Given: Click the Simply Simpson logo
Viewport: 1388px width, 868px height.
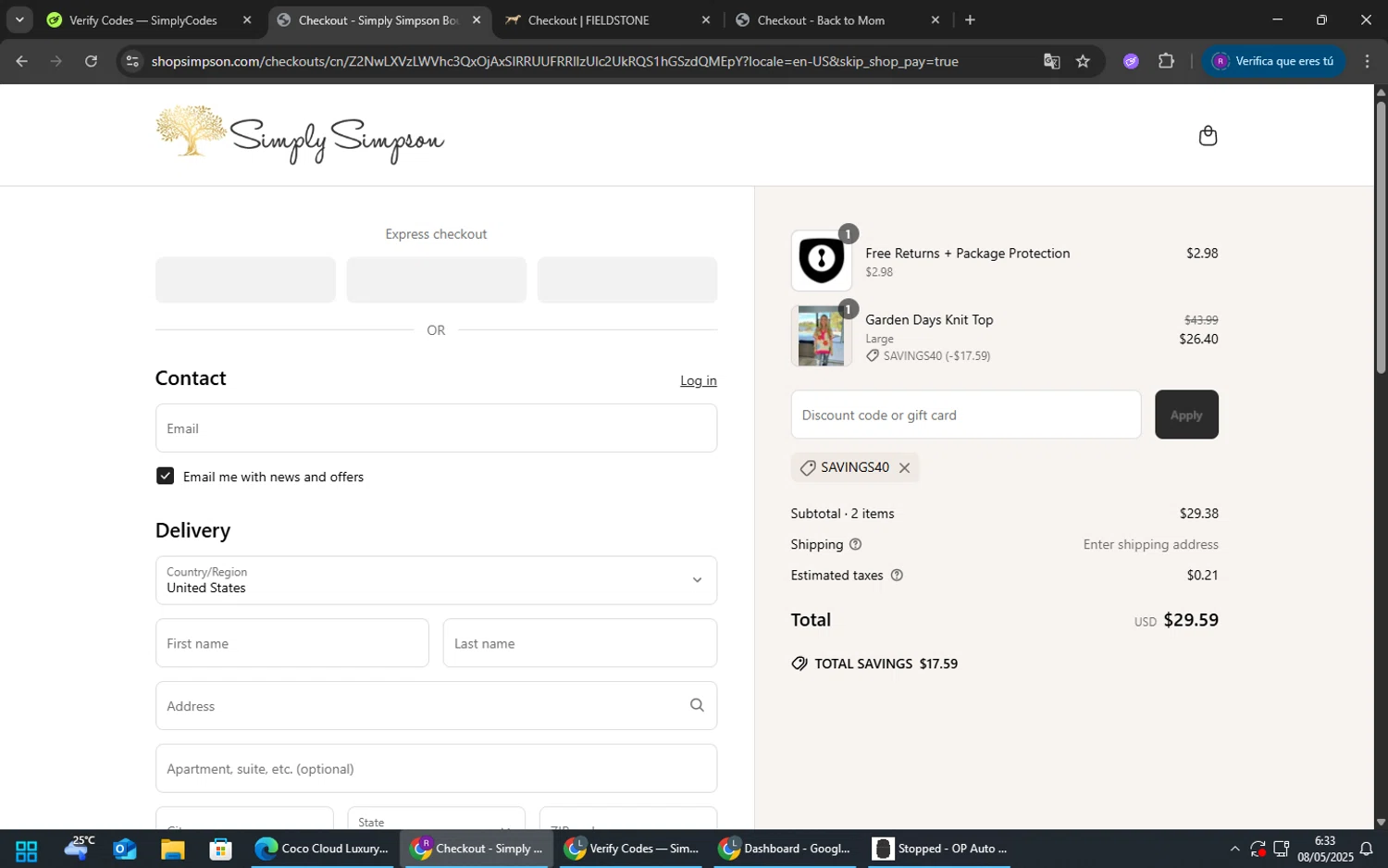Looking at the screenshot, I should [300, 135].
